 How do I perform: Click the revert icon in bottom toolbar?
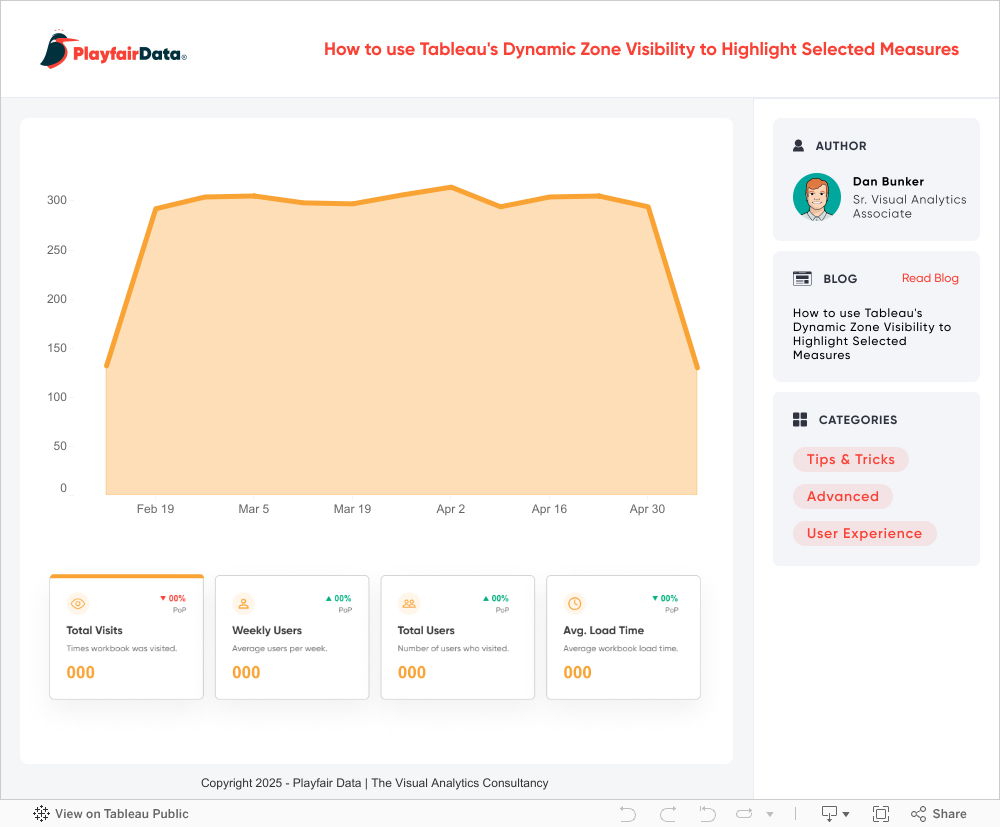[x=707, y=814]
